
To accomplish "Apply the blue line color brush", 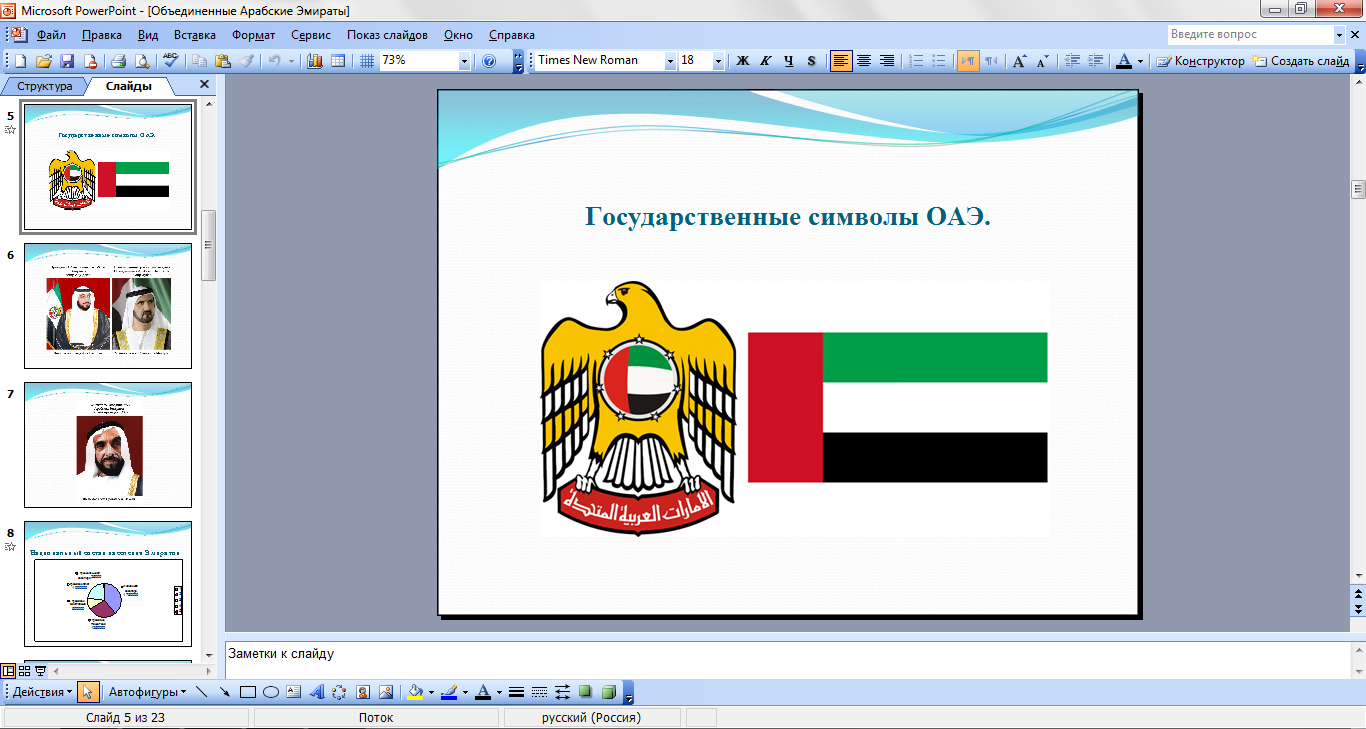I will (x=449, y=692).
